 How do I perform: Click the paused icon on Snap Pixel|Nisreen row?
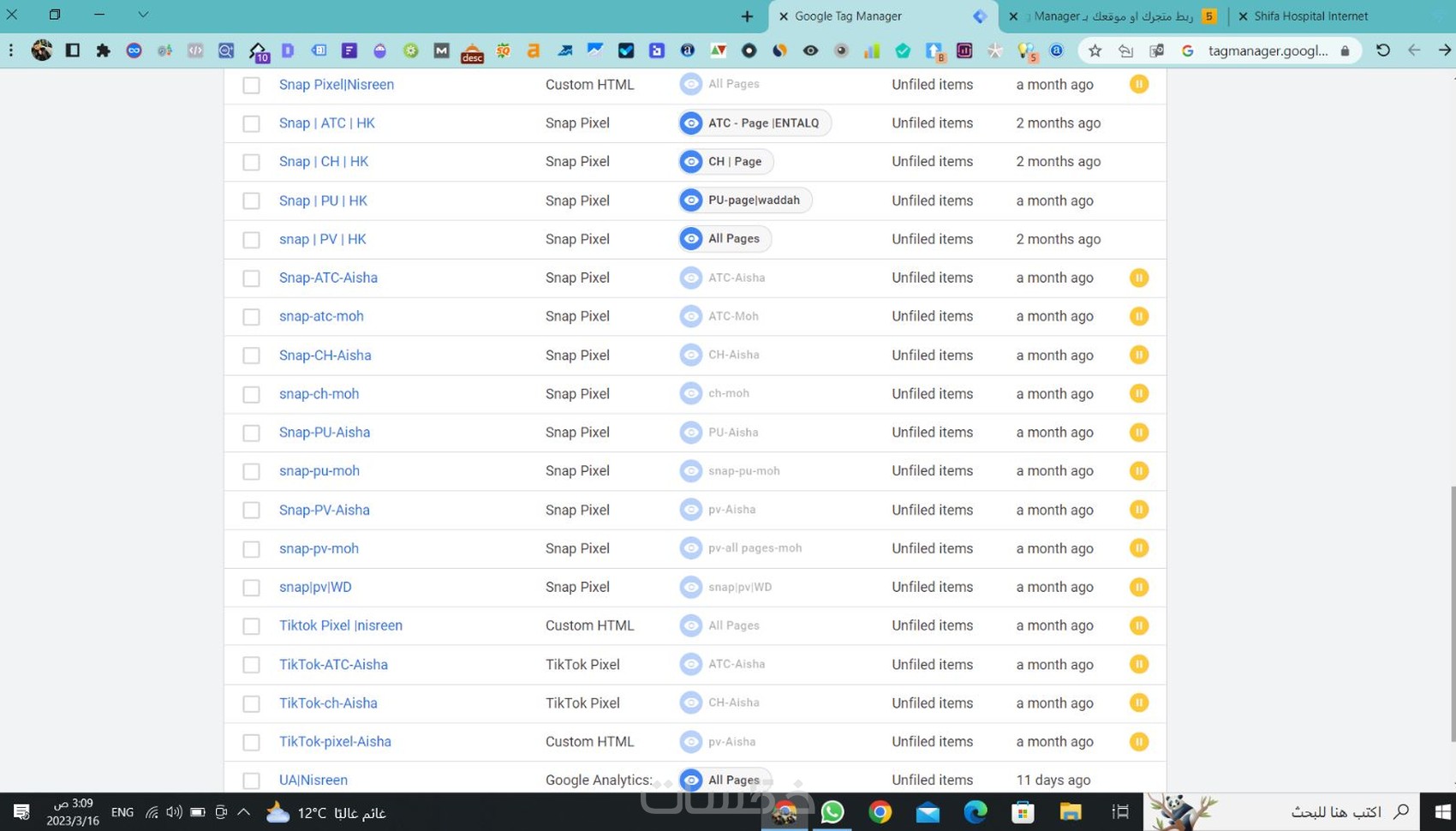[x=1139, y=84]
